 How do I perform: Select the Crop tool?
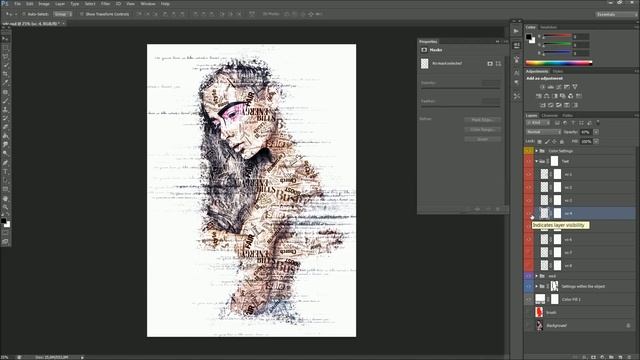pos(5,74)
